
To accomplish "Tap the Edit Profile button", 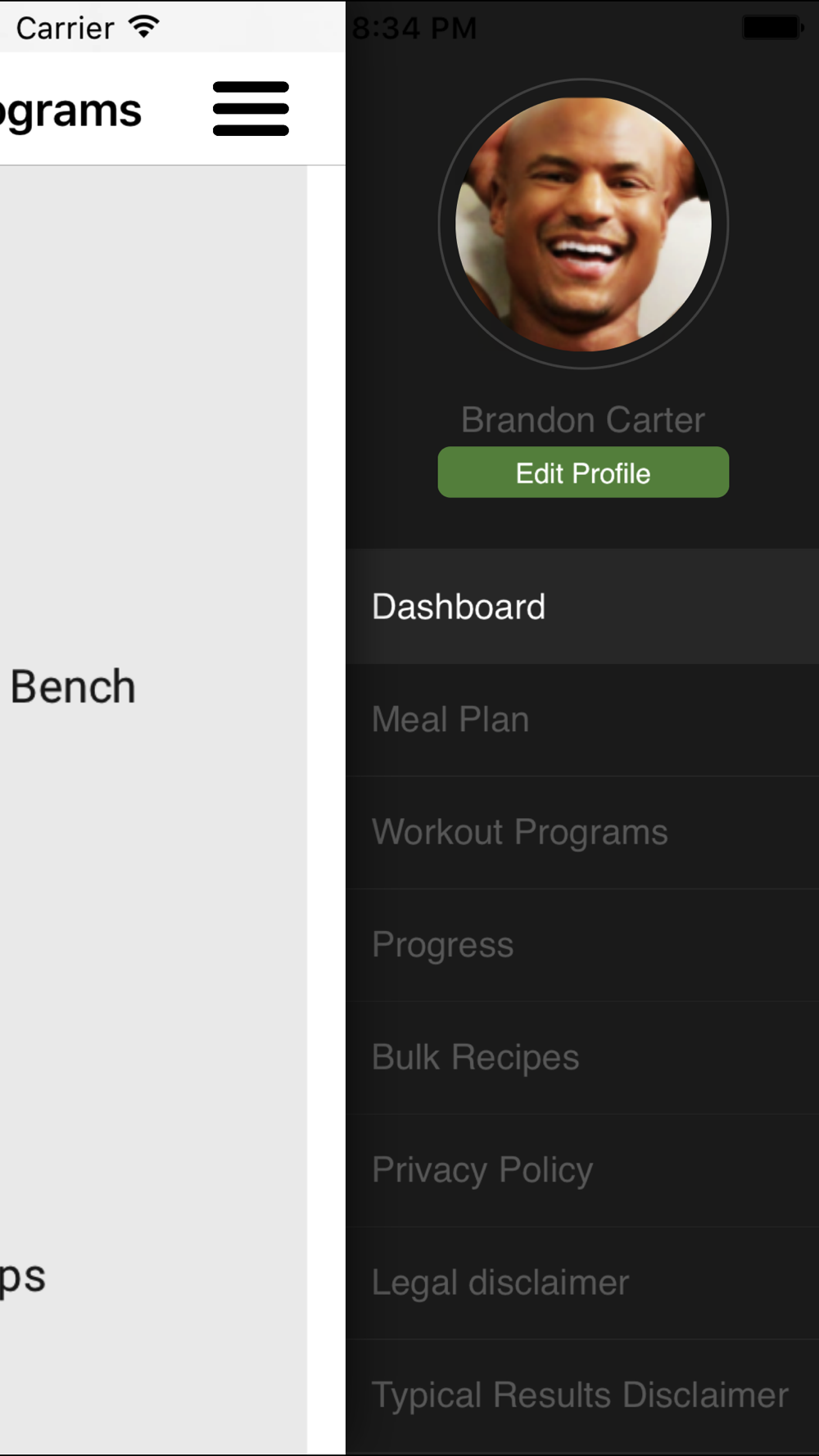I will [x=583, y=473].
